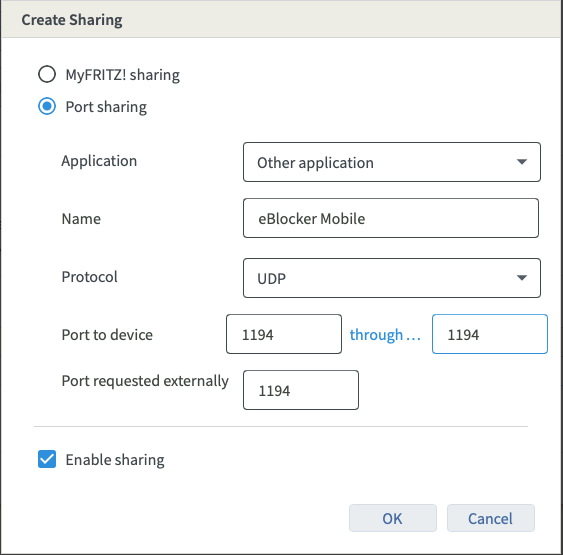563x555 pixels.
Task: Click the Application field label
Action: [x=99, y=161]
